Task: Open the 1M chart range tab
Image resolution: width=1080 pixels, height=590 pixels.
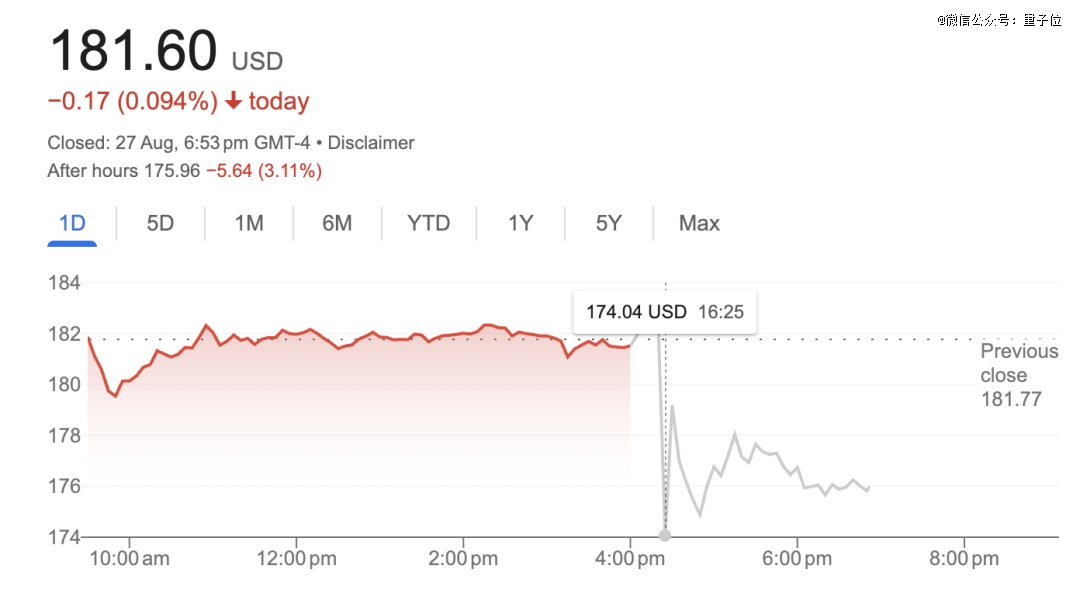Action: [249, 223]
